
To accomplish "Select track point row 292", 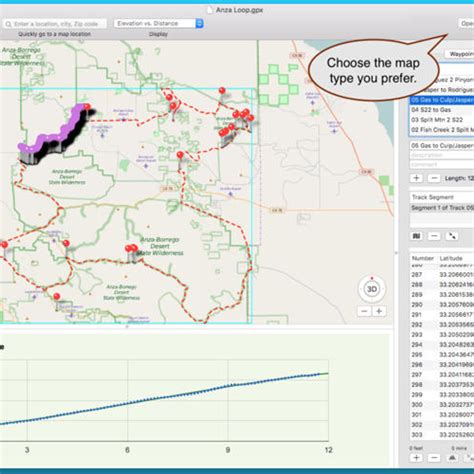I will (x=442, y=325).
